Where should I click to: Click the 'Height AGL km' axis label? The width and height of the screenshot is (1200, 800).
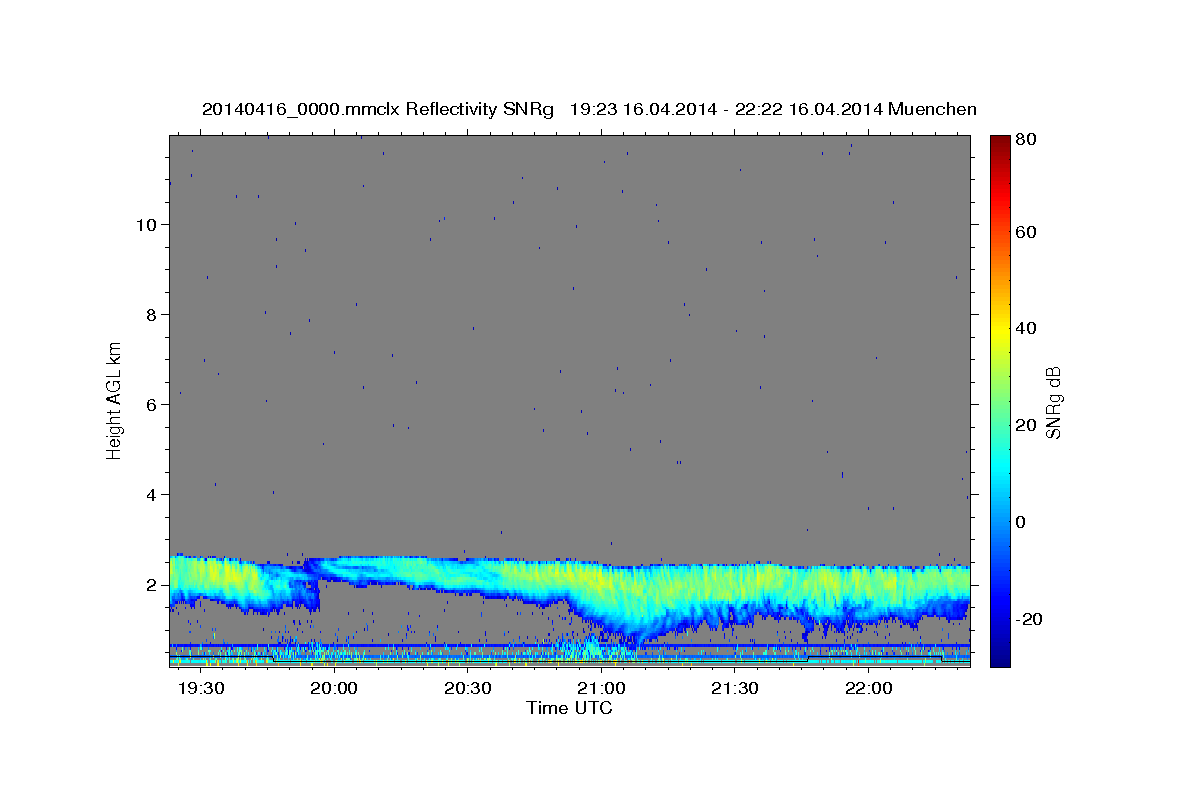point(115,400)
